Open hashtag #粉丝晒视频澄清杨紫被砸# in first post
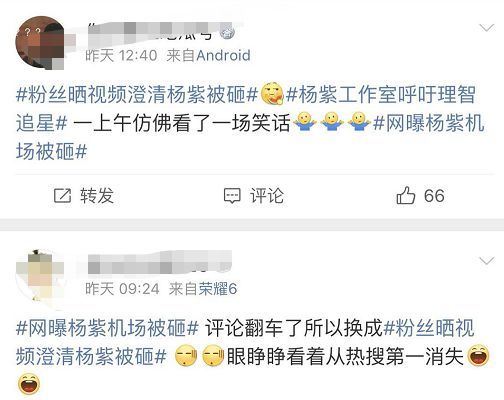The height and width of the screenshot is (400, 504). pyautogui.click(x=137, y=95)
